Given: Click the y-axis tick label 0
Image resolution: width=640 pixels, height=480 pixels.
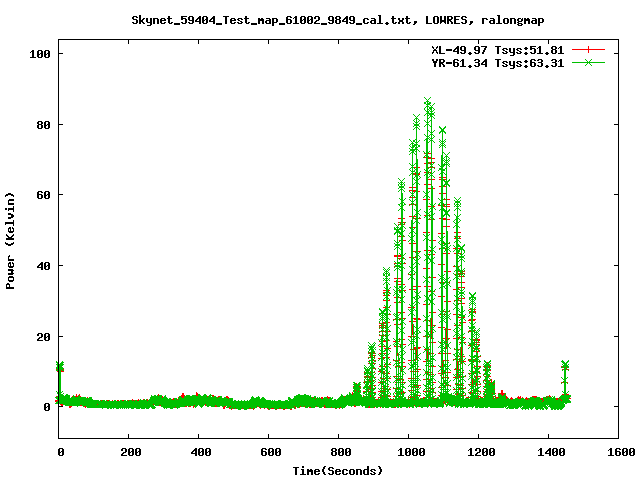Looking at the screenshot, I should coord(47,407).
